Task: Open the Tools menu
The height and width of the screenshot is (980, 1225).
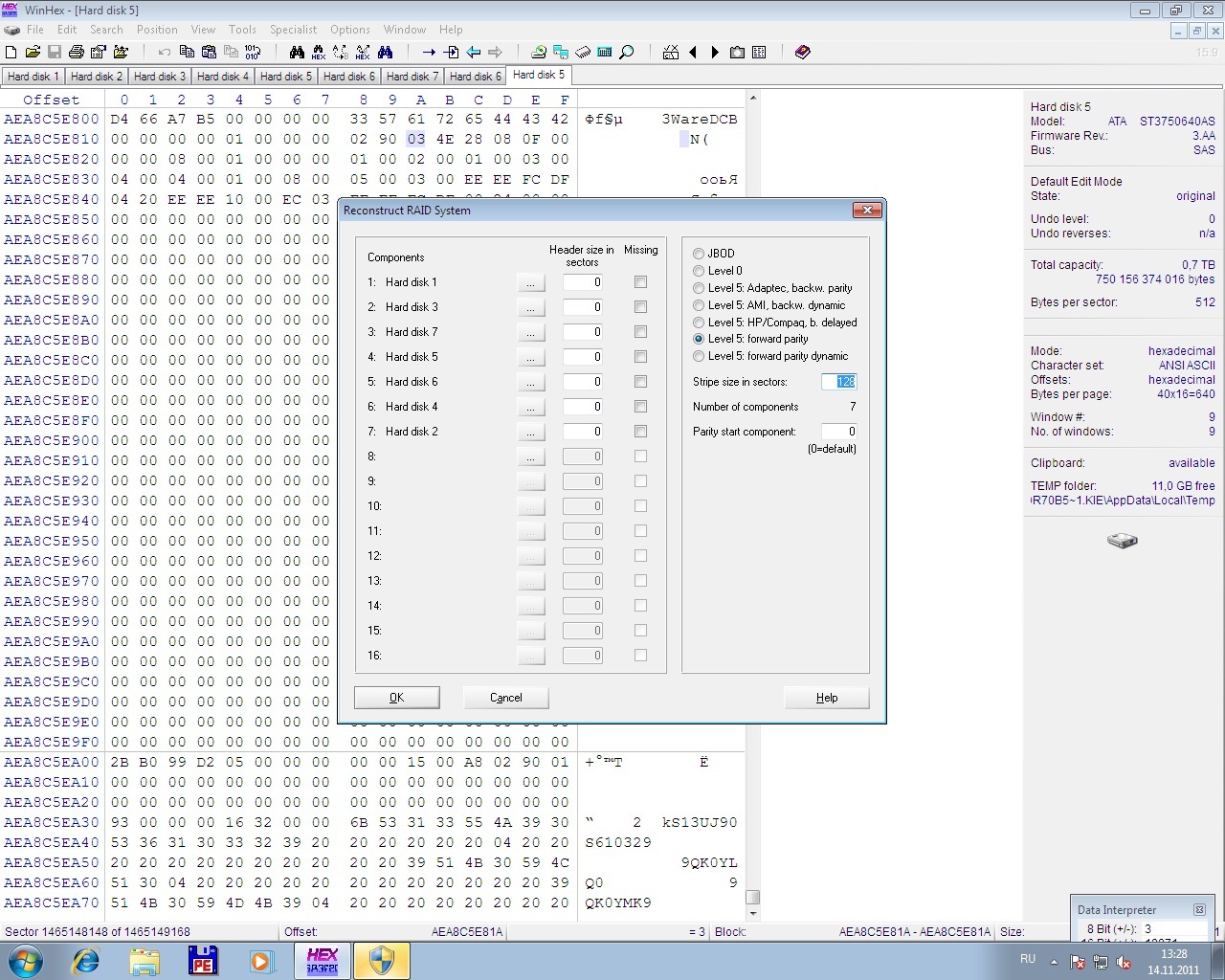Action: tap(242, 30)
